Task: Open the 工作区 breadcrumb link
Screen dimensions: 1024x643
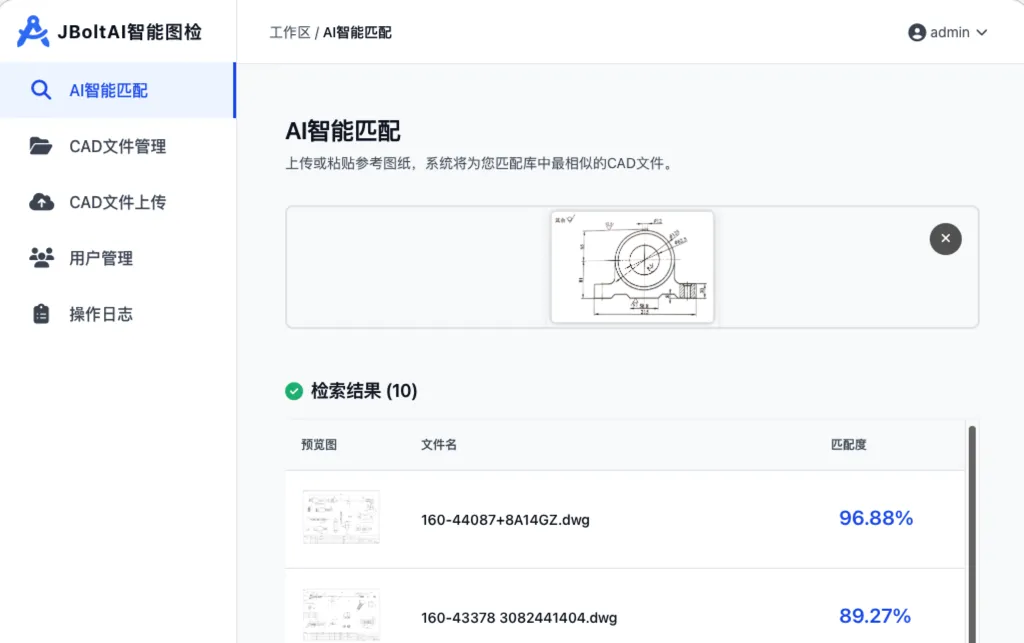Action: coord(287,32)
